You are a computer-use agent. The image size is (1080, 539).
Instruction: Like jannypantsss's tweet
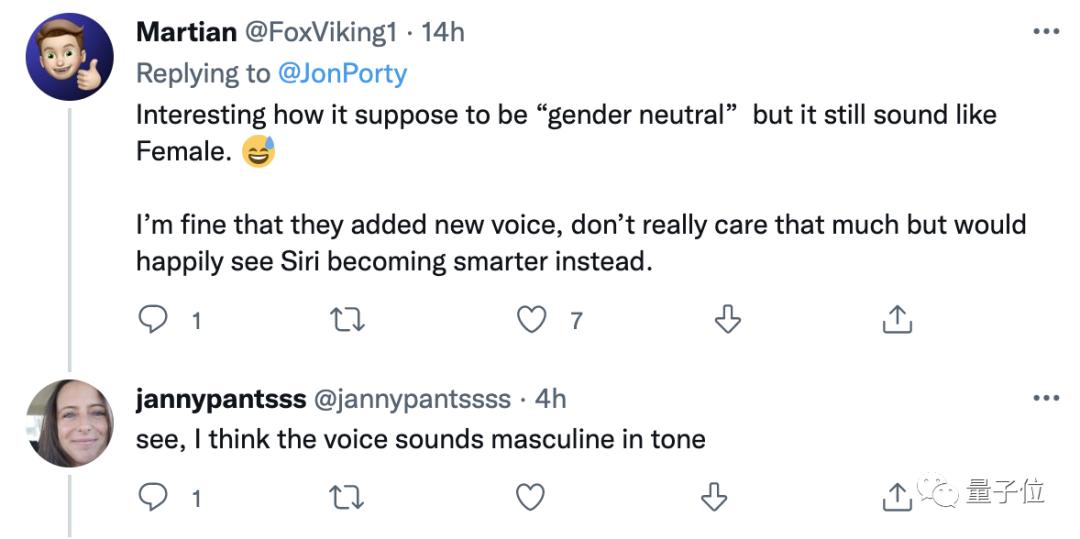pos(532,496)
